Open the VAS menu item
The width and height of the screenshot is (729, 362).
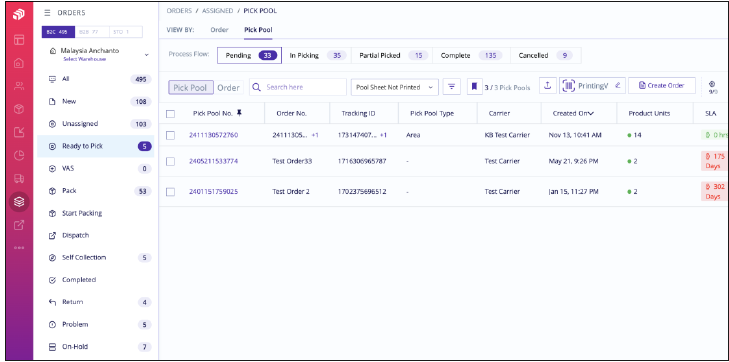tap(95, 169)
